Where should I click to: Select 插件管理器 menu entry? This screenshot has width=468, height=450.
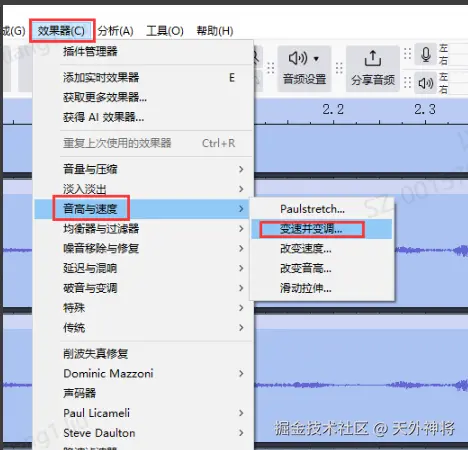[144, 51]
